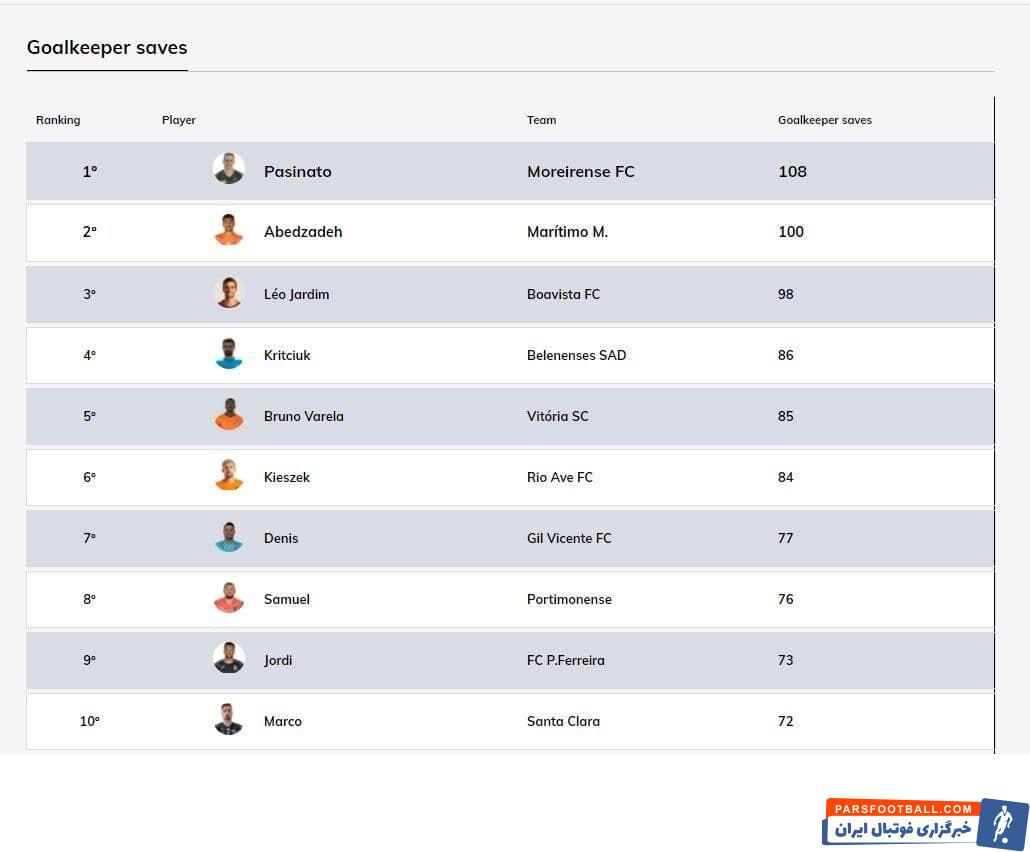Open the Boavista FC team link
1030x852 pixels.
(x=563, y=294)
